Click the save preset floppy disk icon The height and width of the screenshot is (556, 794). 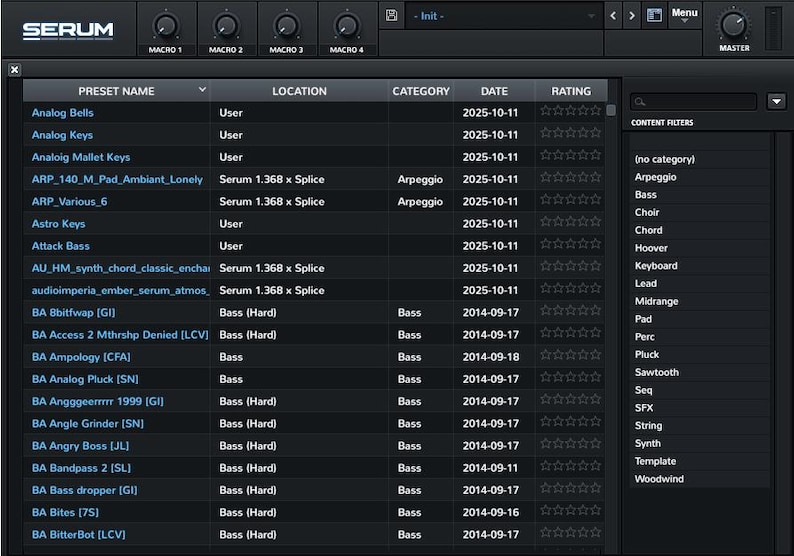tap(391, 15)
